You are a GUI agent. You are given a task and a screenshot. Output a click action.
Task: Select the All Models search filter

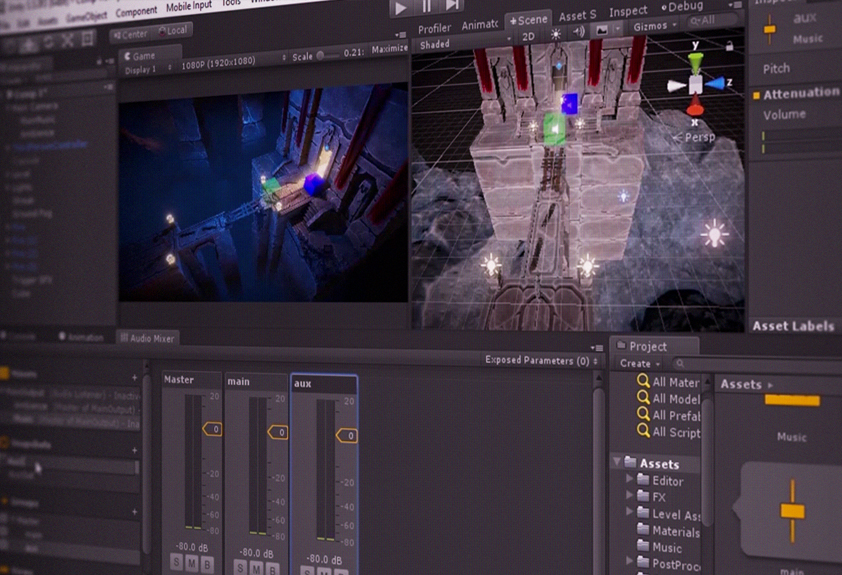click(x=669, y=398)
